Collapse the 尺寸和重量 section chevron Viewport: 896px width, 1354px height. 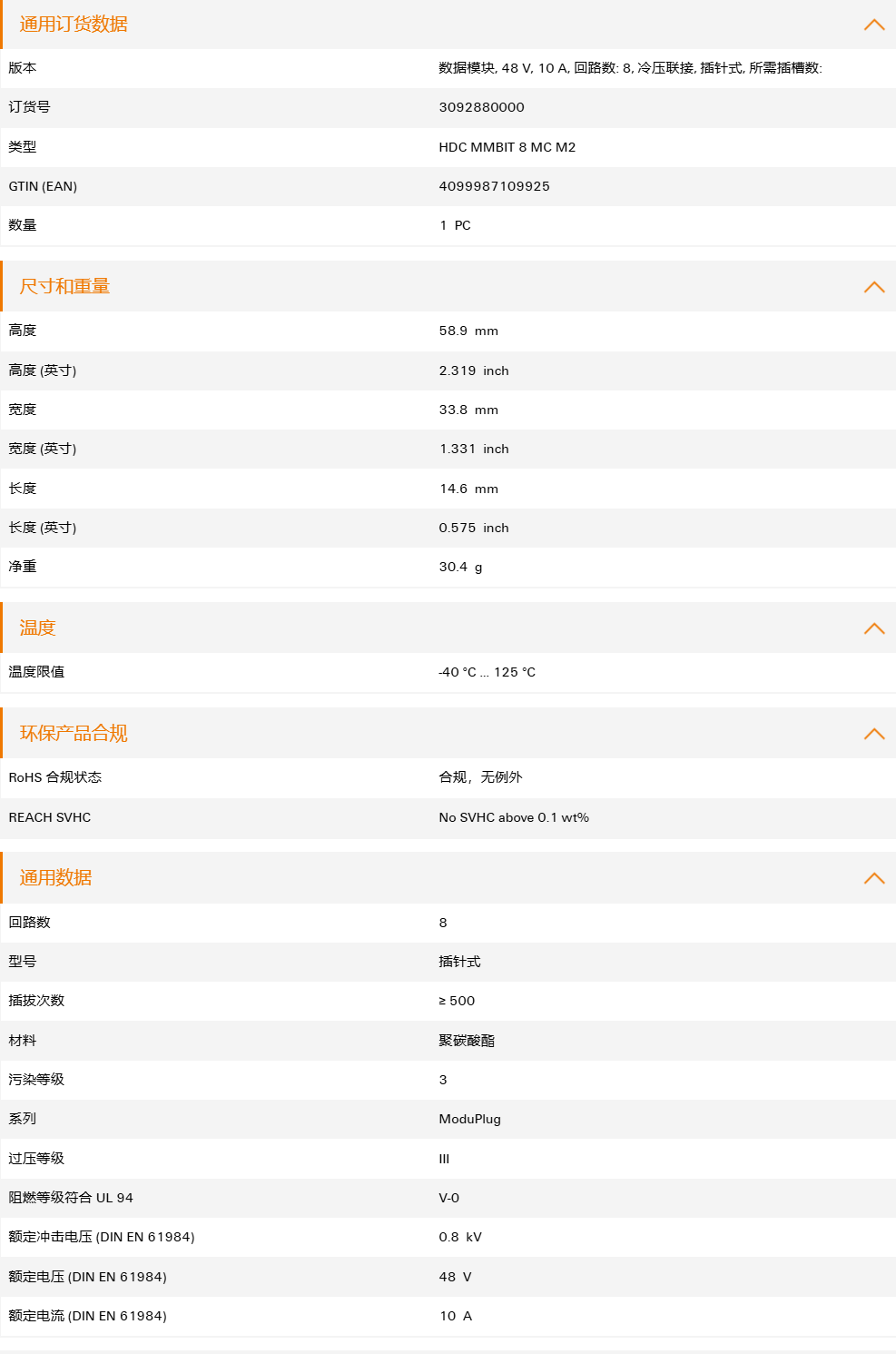pyautogui.click(x=874, y=287)
